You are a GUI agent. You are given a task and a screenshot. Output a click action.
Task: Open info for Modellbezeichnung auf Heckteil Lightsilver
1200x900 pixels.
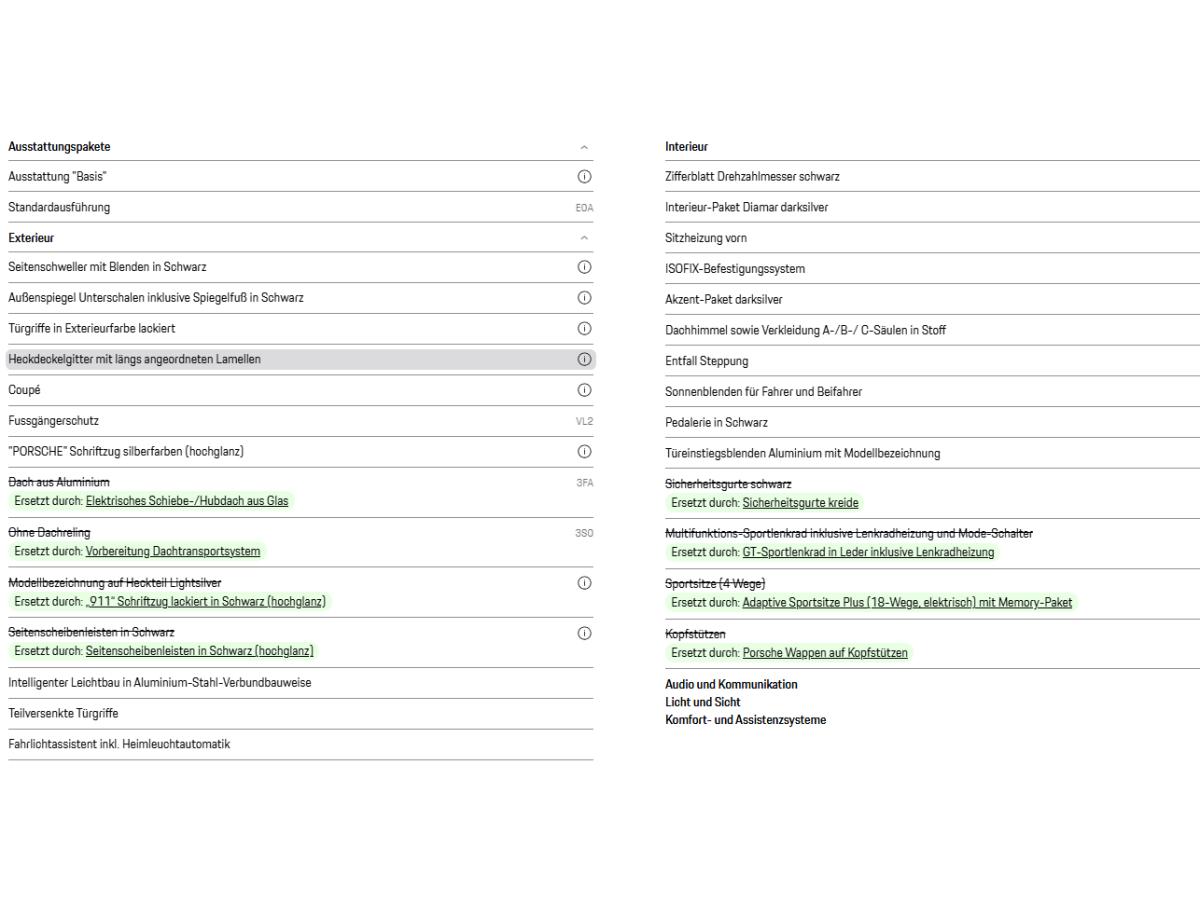(585, 583)
